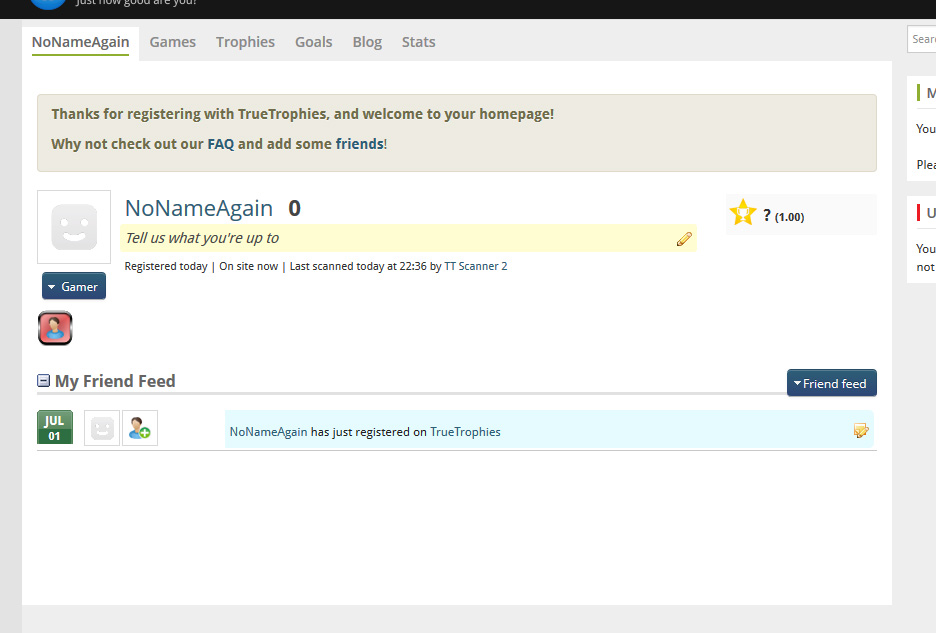Click the small avatar in feed row
Viewport: 936px width, 633px height.
102,428
